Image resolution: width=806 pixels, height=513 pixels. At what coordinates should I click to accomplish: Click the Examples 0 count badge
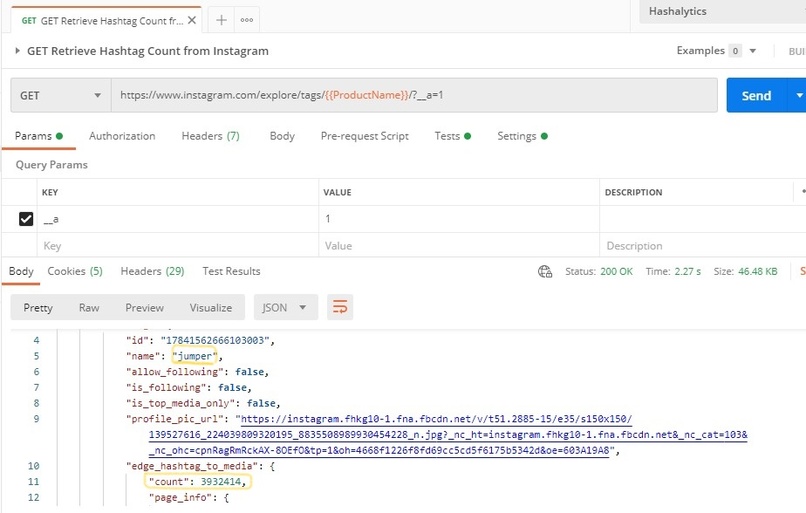736,51
